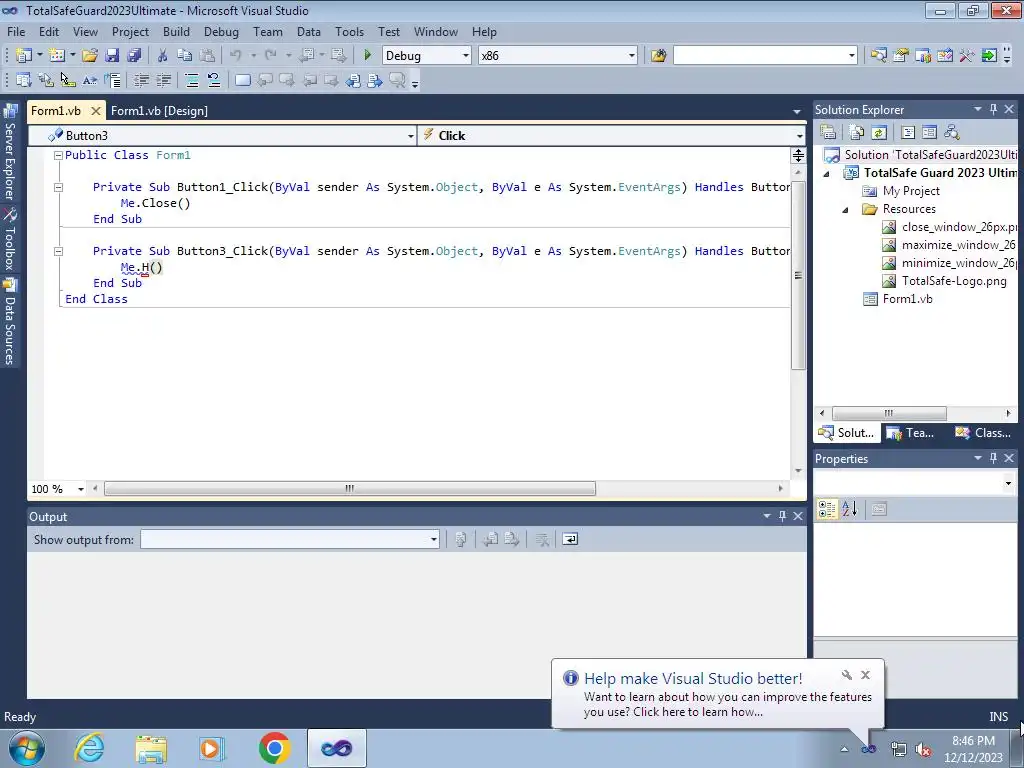
Task: Click View Class Diagram icon in Solution Explorer
Action: 952,132
